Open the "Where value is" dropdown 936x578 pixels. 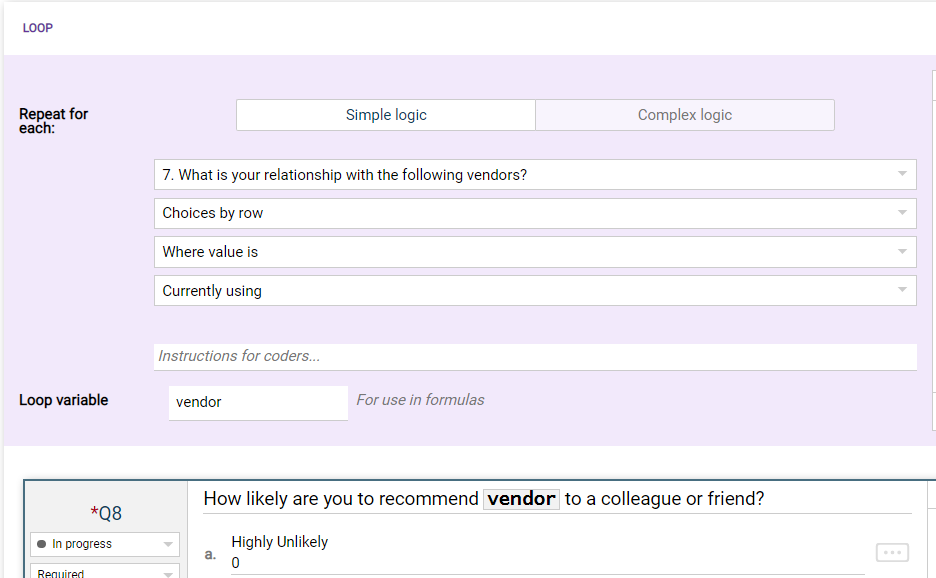point(535,252)
